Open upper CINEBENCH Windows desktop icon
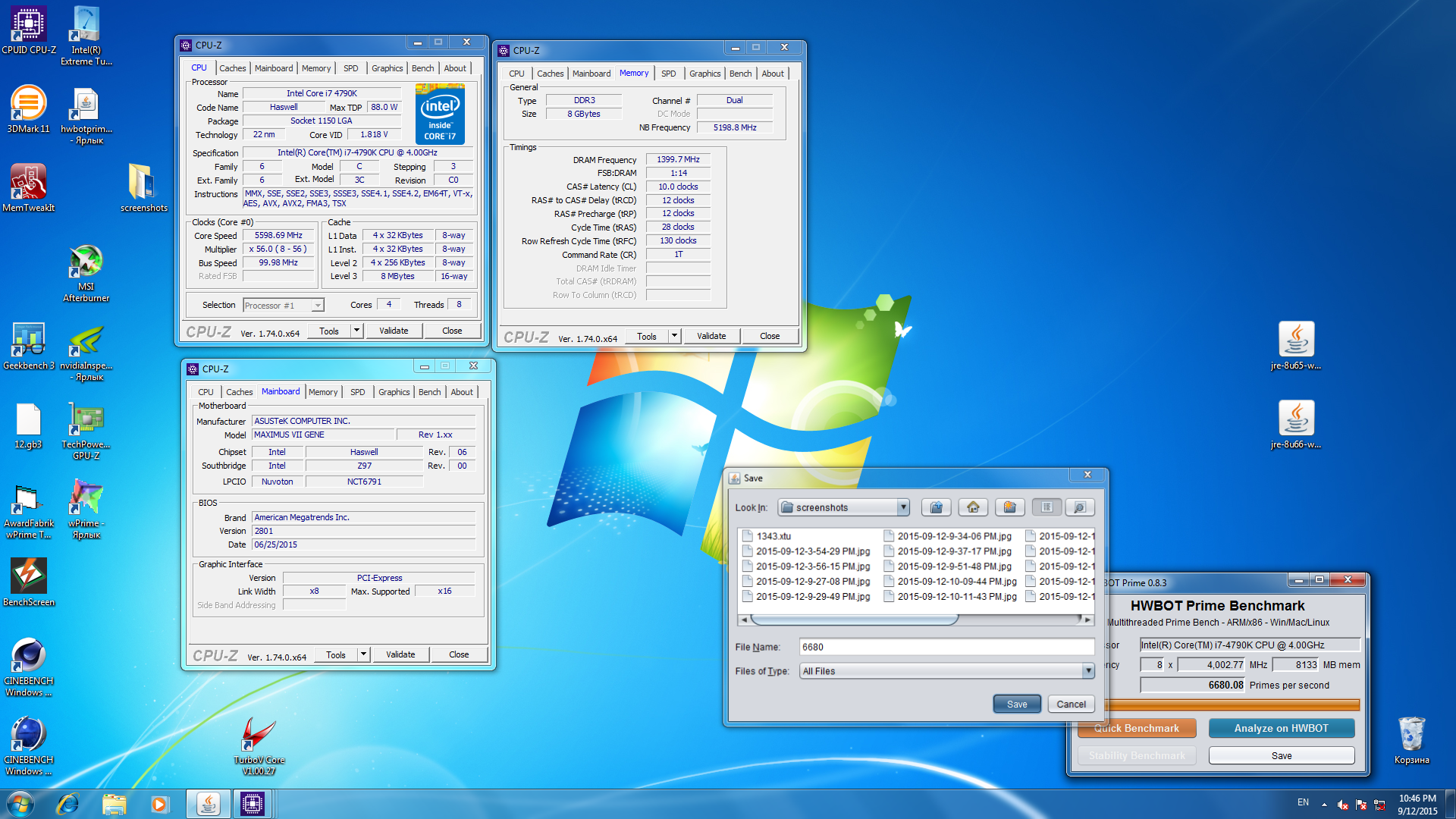 point(29,667)
